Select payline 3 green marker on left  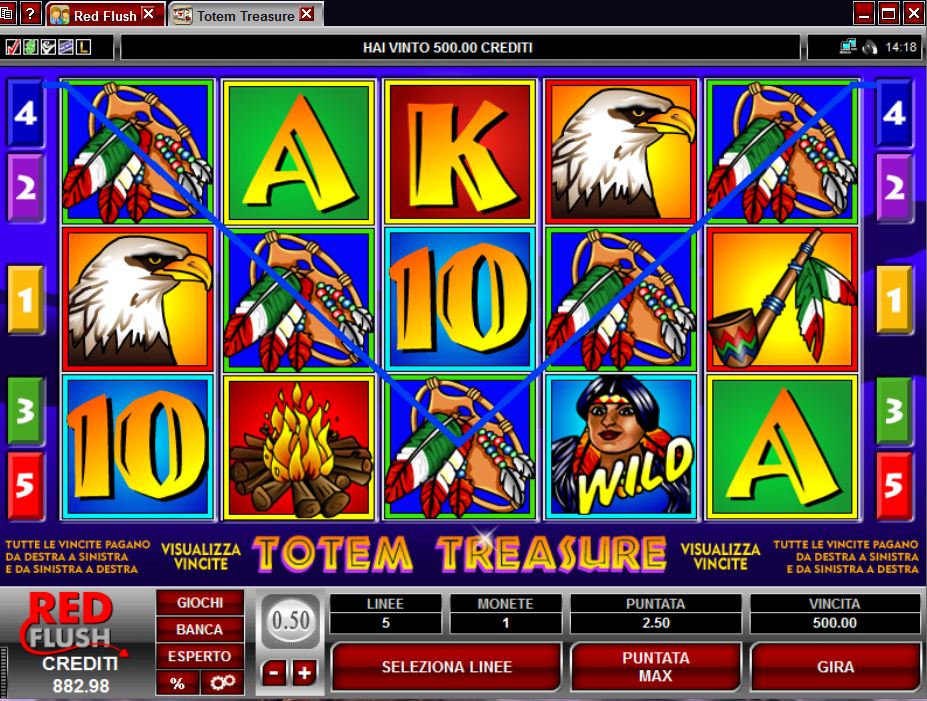click(25, 411)
